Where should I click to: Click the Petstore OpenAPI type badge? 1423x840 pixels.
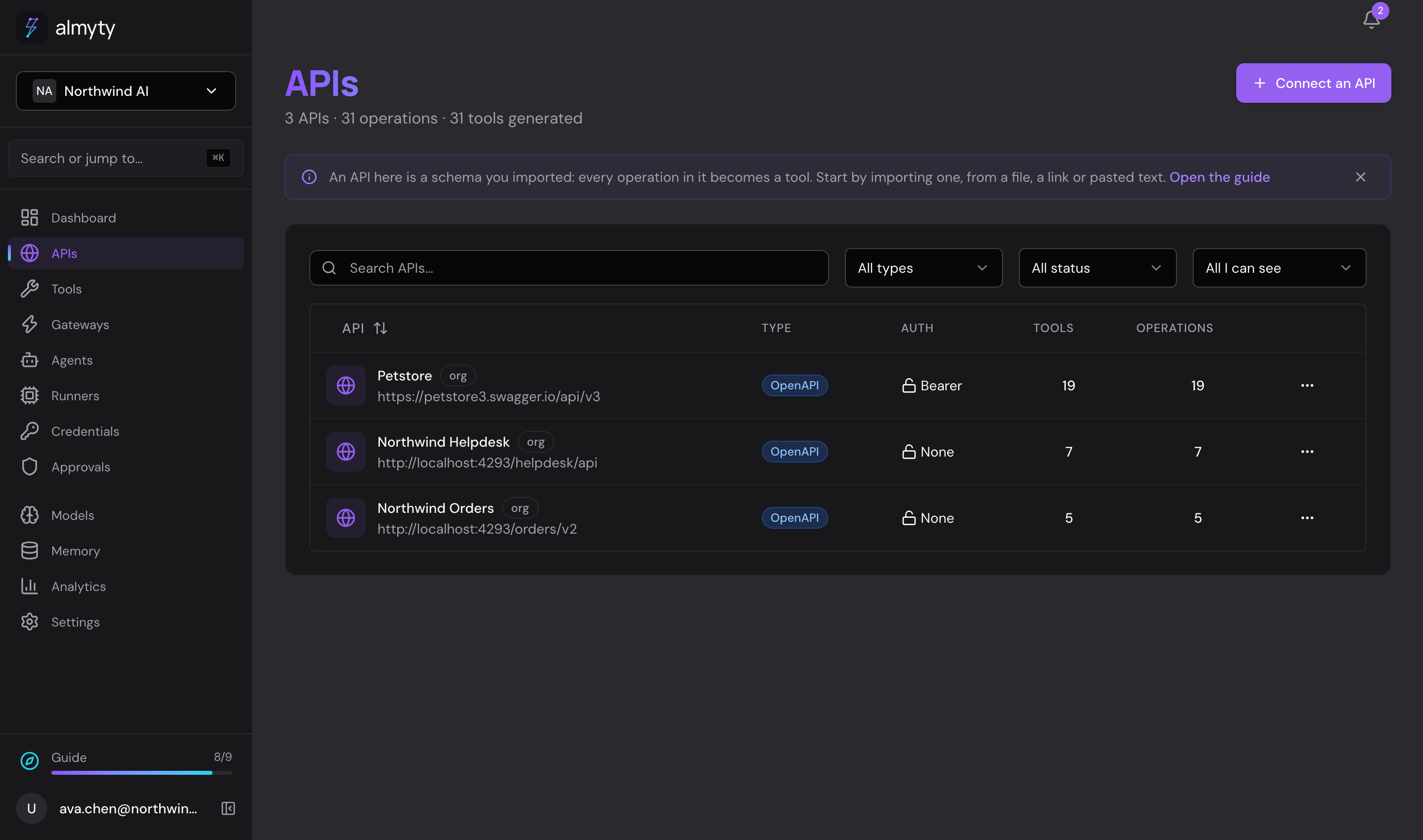coord(794,385)
